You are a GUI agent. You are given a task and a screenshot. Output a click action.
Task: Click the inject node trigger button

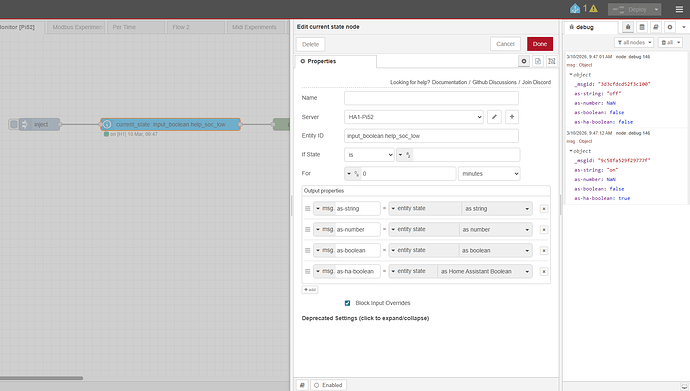coord(14,124)
